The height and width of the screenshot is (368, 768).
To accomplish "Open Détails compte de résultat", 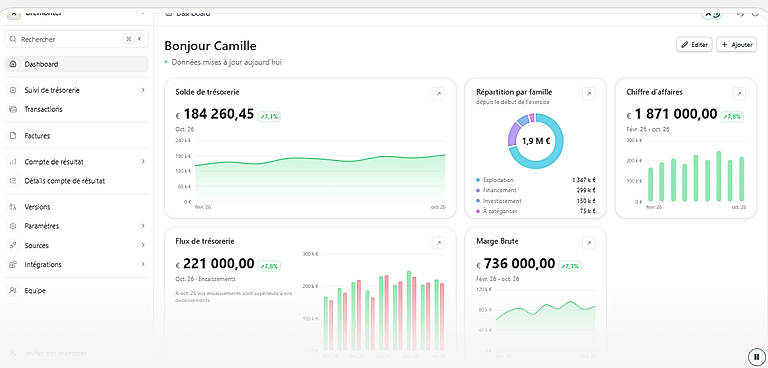I will 76,181.
